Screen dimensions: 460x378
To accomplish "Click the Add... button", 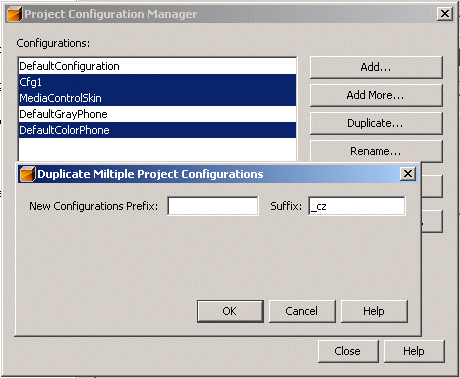I will point(376,67).
